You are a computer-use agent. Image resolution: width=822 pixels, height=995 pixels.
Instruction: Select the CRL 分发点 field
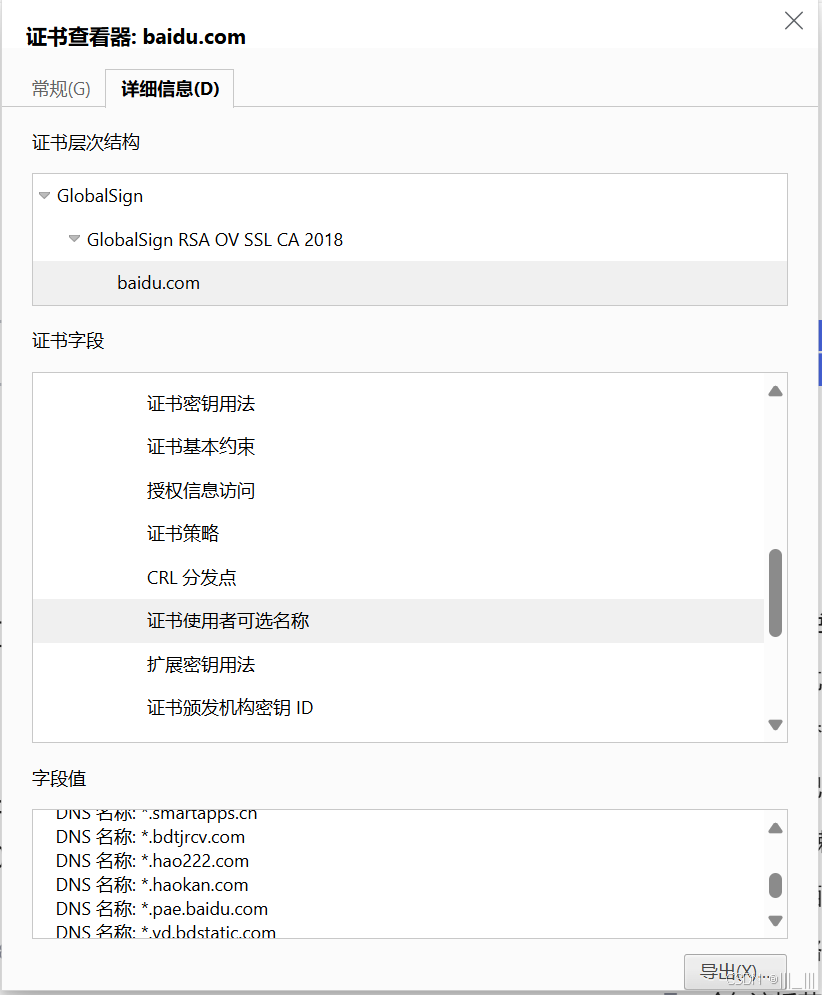192,577
